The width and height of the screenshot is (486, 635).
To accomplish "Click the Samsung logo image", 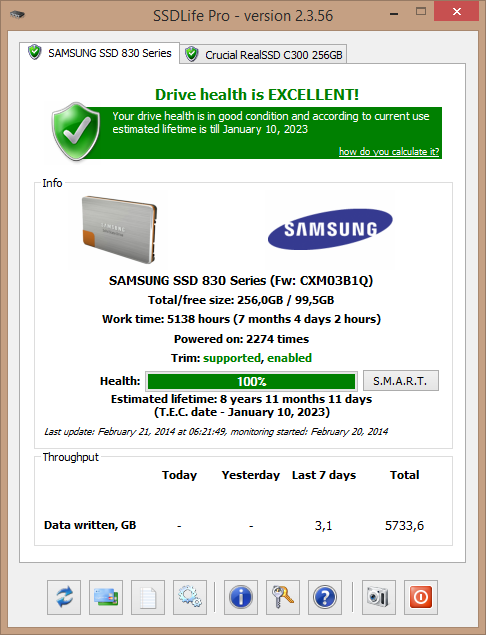I will tap(330, 229).
